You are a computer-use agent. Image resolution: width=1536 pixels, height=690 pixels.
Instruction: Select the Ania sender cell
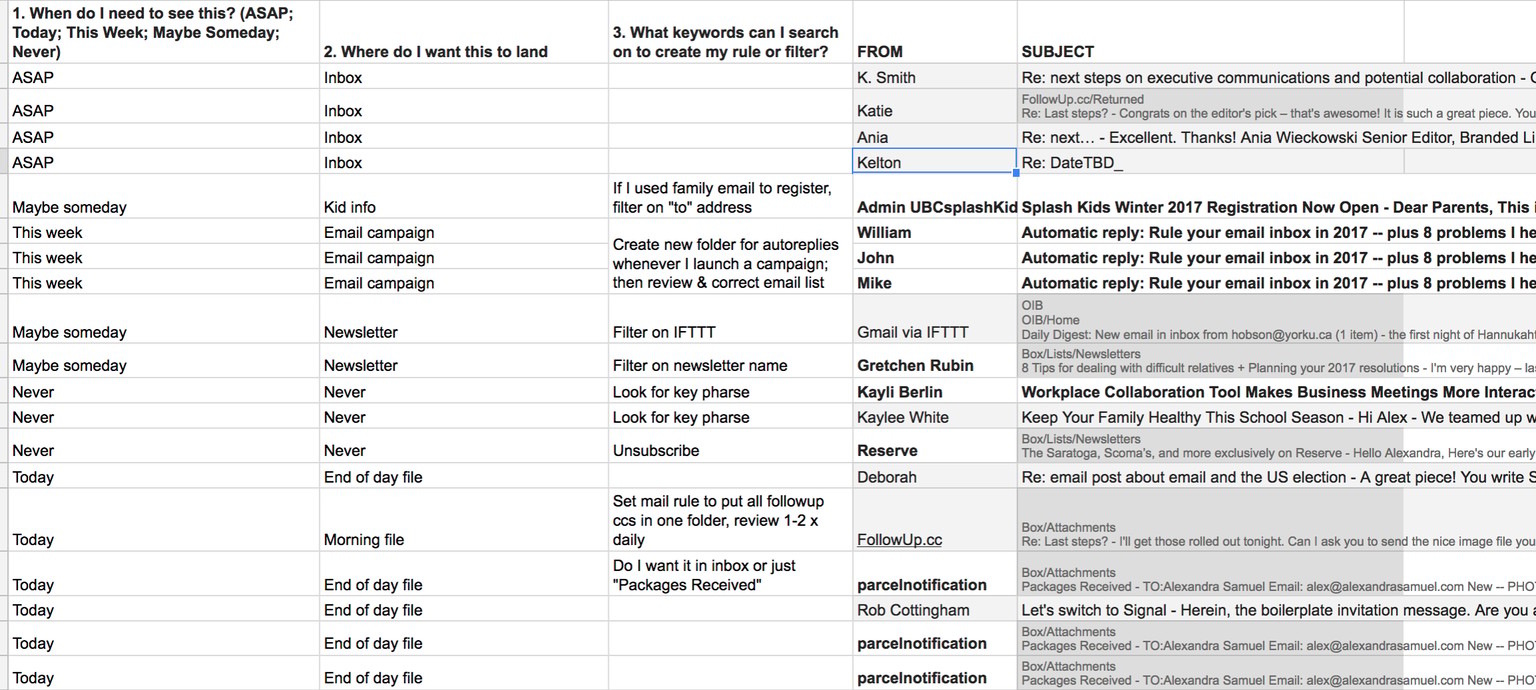[935, 137]
